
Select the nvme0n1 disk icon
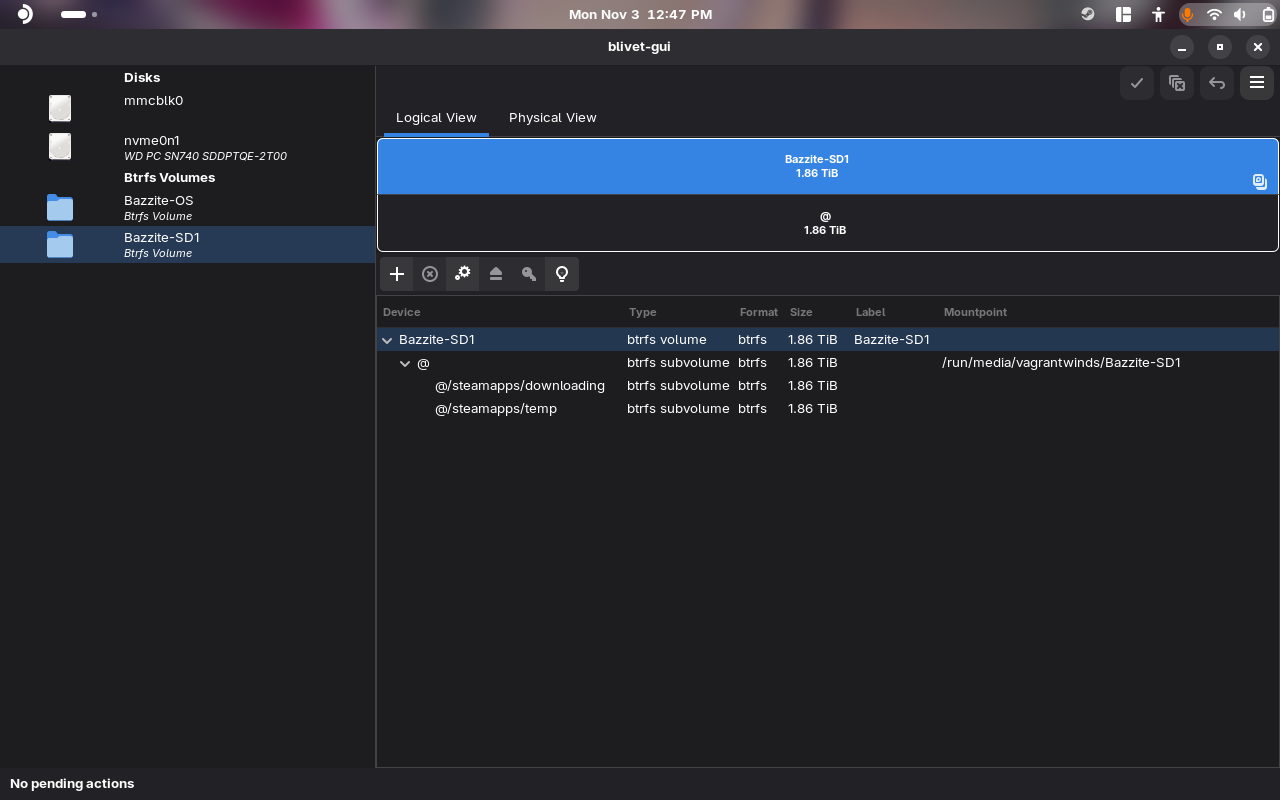point(60,147)
